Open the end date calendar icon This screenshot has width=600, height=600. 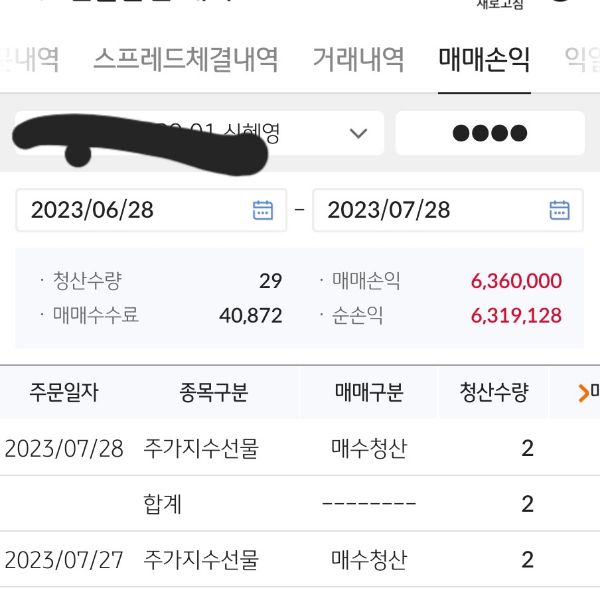tap(559, 210)
